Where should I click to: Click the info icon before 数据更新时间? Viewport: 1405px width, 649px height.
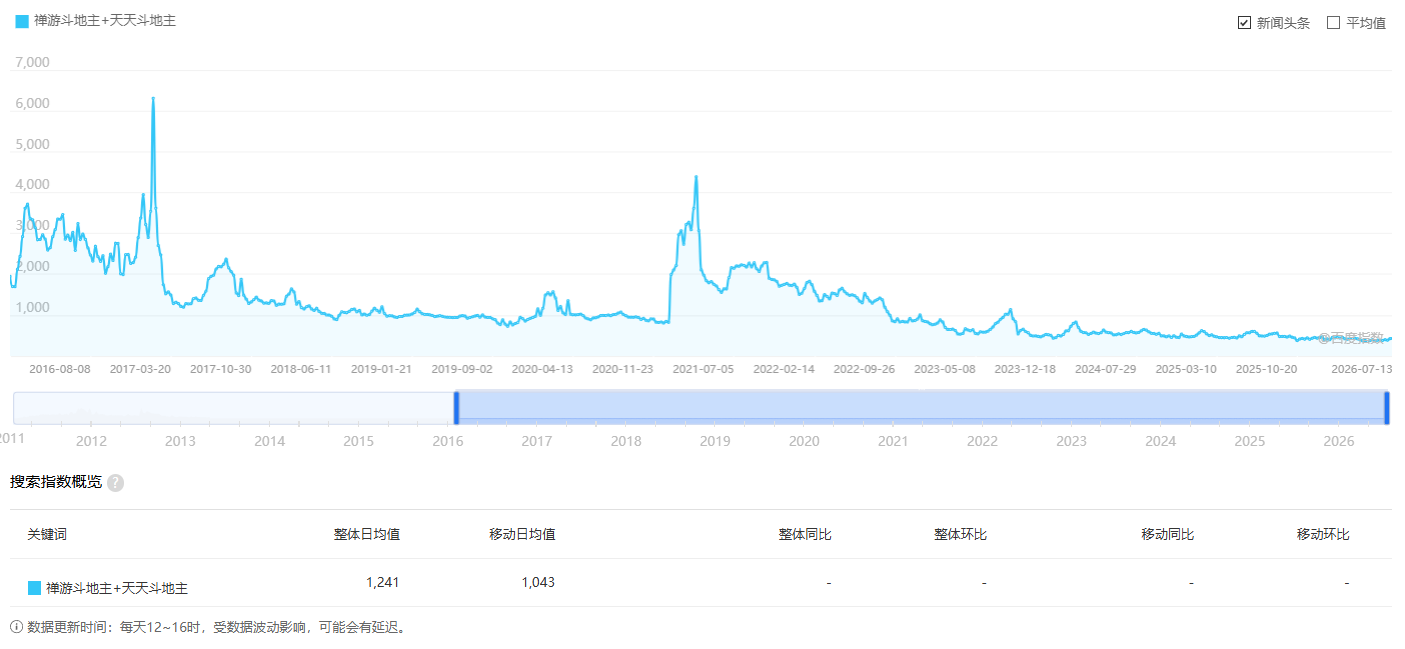pyautogui.click(x=16, y=627)
